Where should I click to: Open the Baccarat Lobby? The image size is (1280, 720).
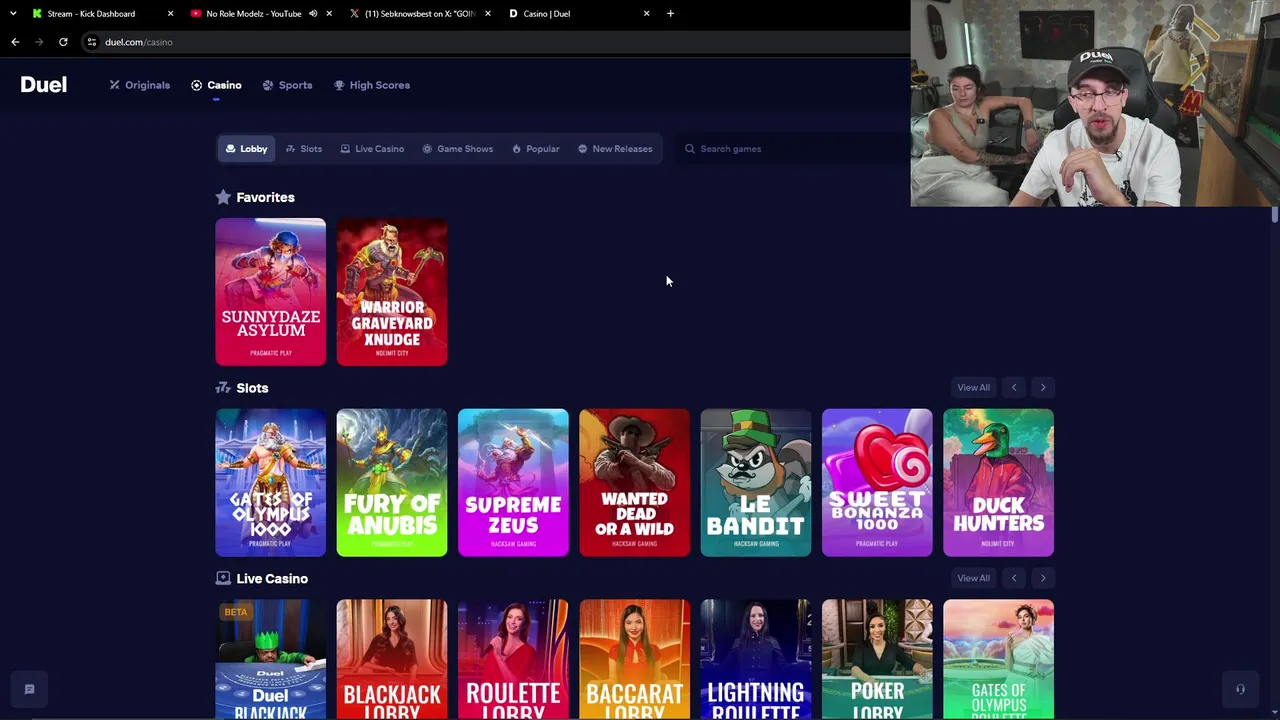(x=634, y=659)
